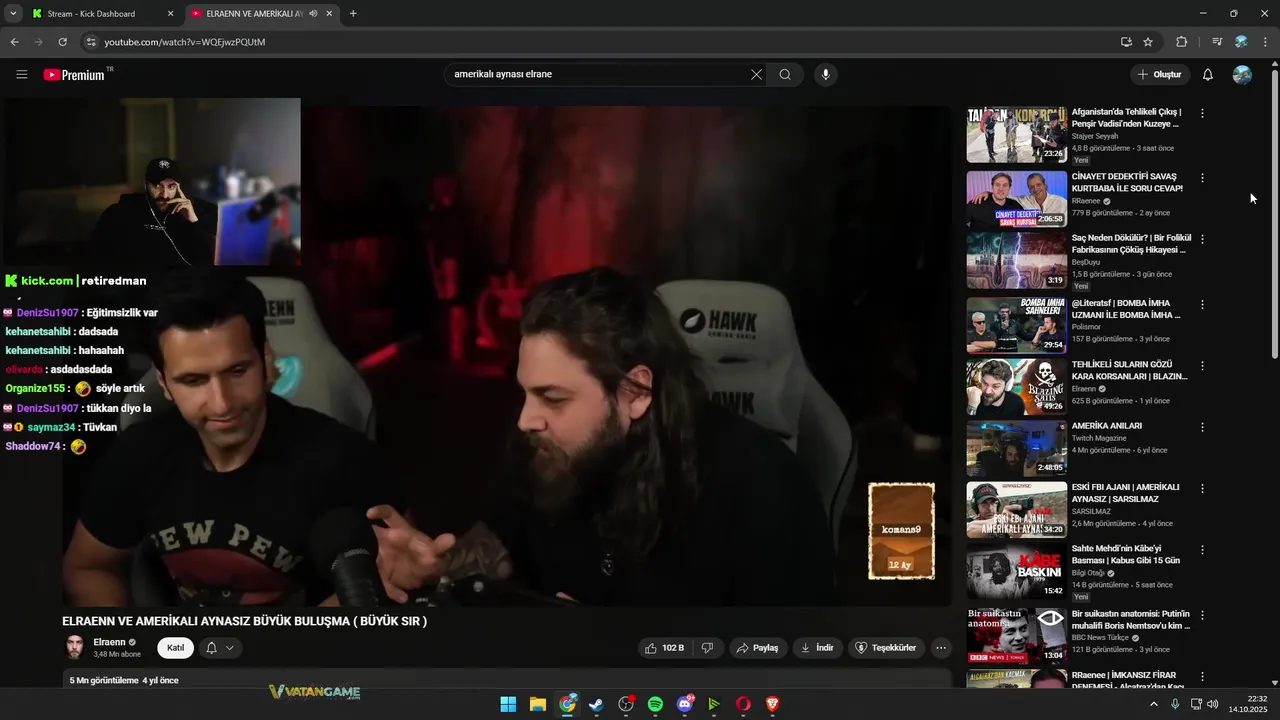Image resolution: width=1280 pixels, height=720 pixels.
Task: Start voice search with the microphone icon
Action: click(825, 74)
